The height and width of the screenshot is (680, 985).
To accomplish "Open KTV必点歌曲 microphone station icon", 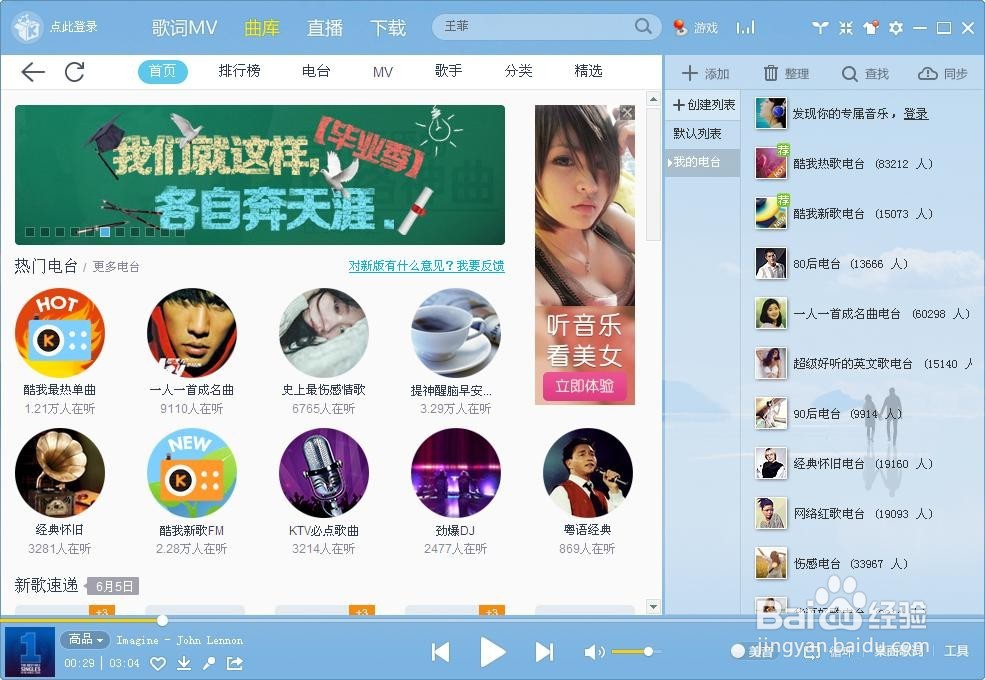I will pyautogui.click(x=324, y=473).
